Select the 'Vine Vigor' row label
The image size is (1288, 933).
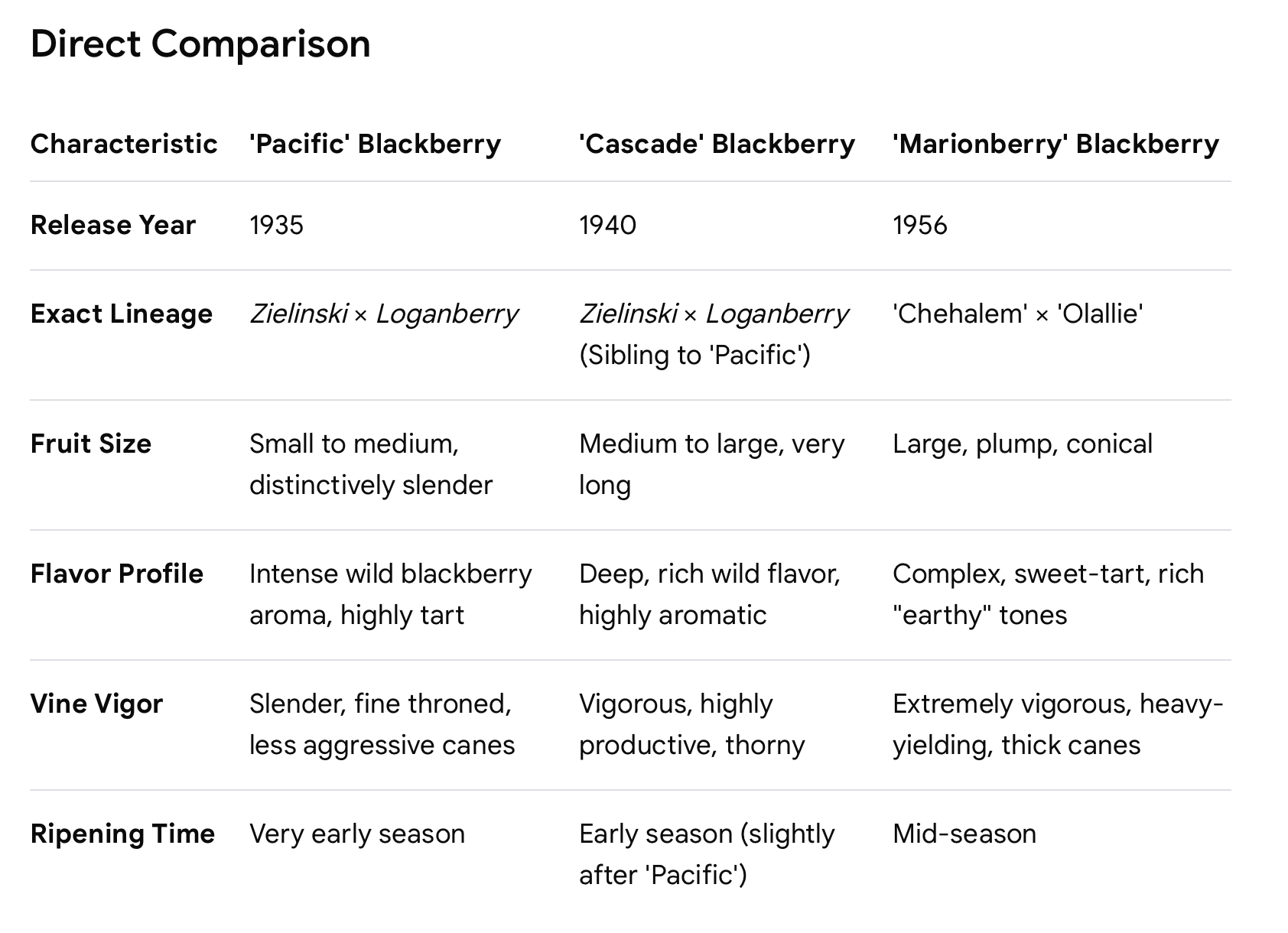coord(96,704)
